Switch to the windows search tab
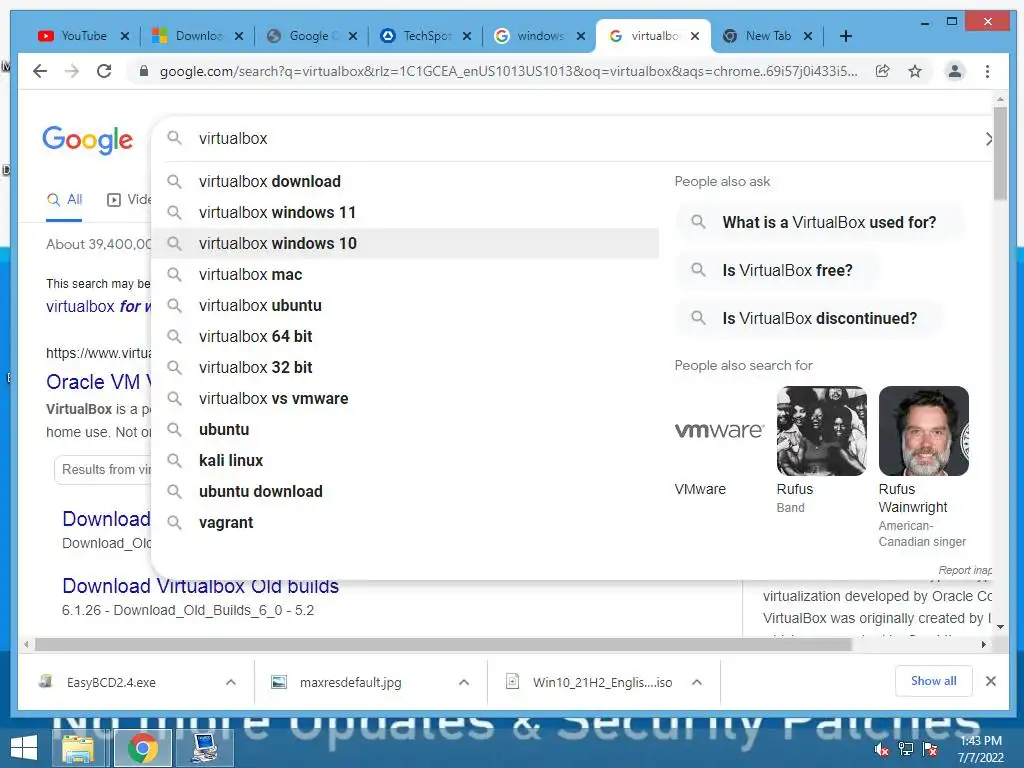The image size is (1024, 768). tap(540, 36)
